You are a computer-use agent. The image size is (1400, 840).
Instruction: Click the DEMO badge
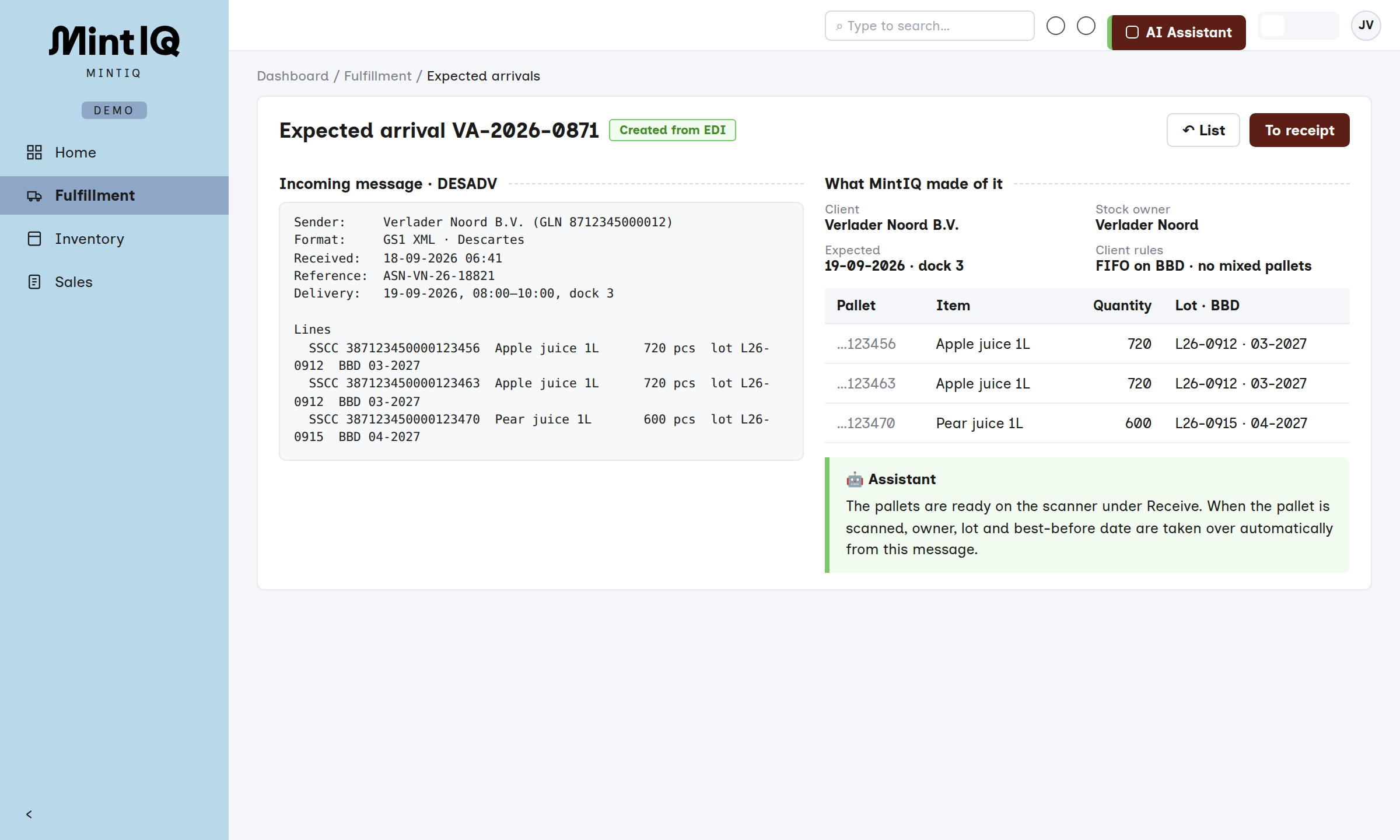(114, 110)
